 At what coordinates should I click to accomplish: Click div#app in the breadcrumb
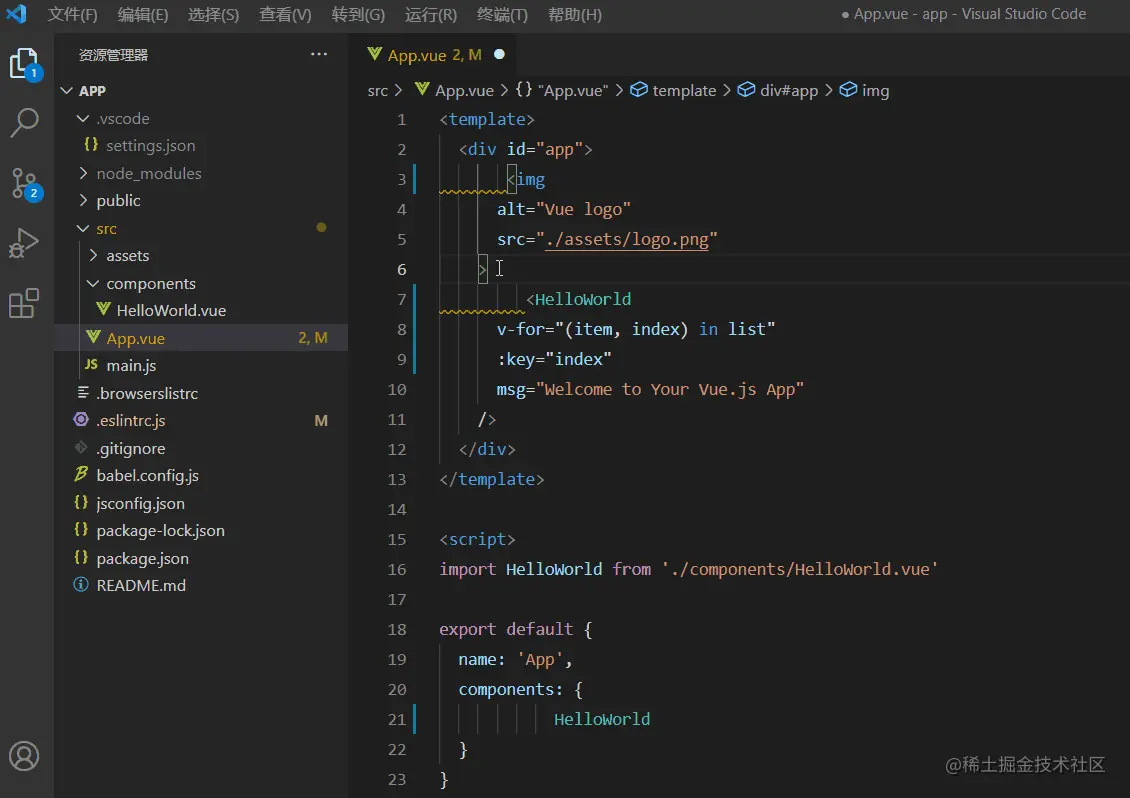tap(788, 90)
